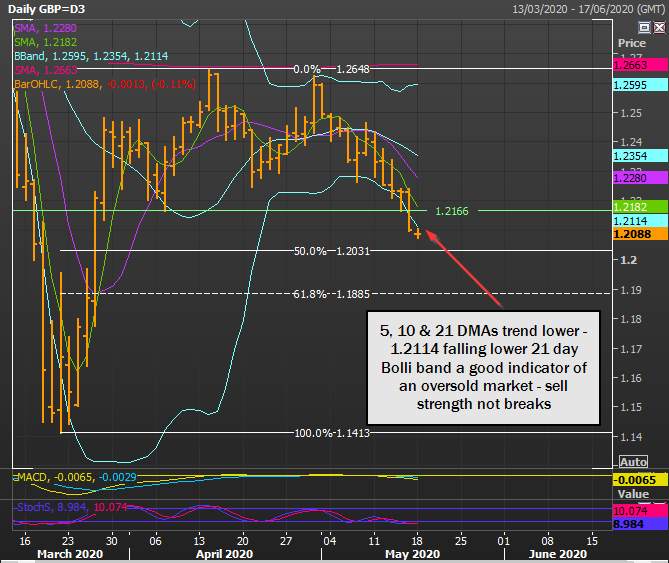This screenshot has width=669, height=563.
Task: Select the 50.0% 1.2031 Fibonacci label
Action: [x=331, y=251]
